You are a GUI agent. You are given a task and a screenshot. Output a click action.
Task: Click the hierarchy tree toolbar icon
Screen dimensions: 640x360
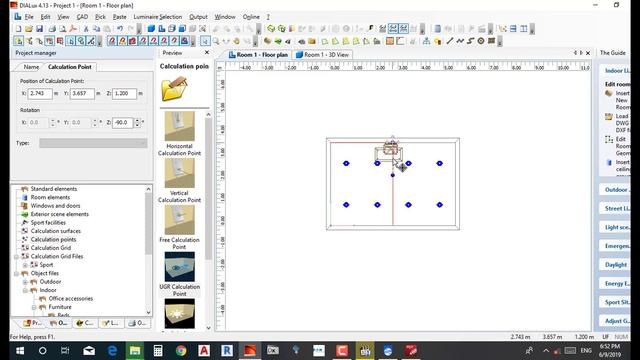426,41
